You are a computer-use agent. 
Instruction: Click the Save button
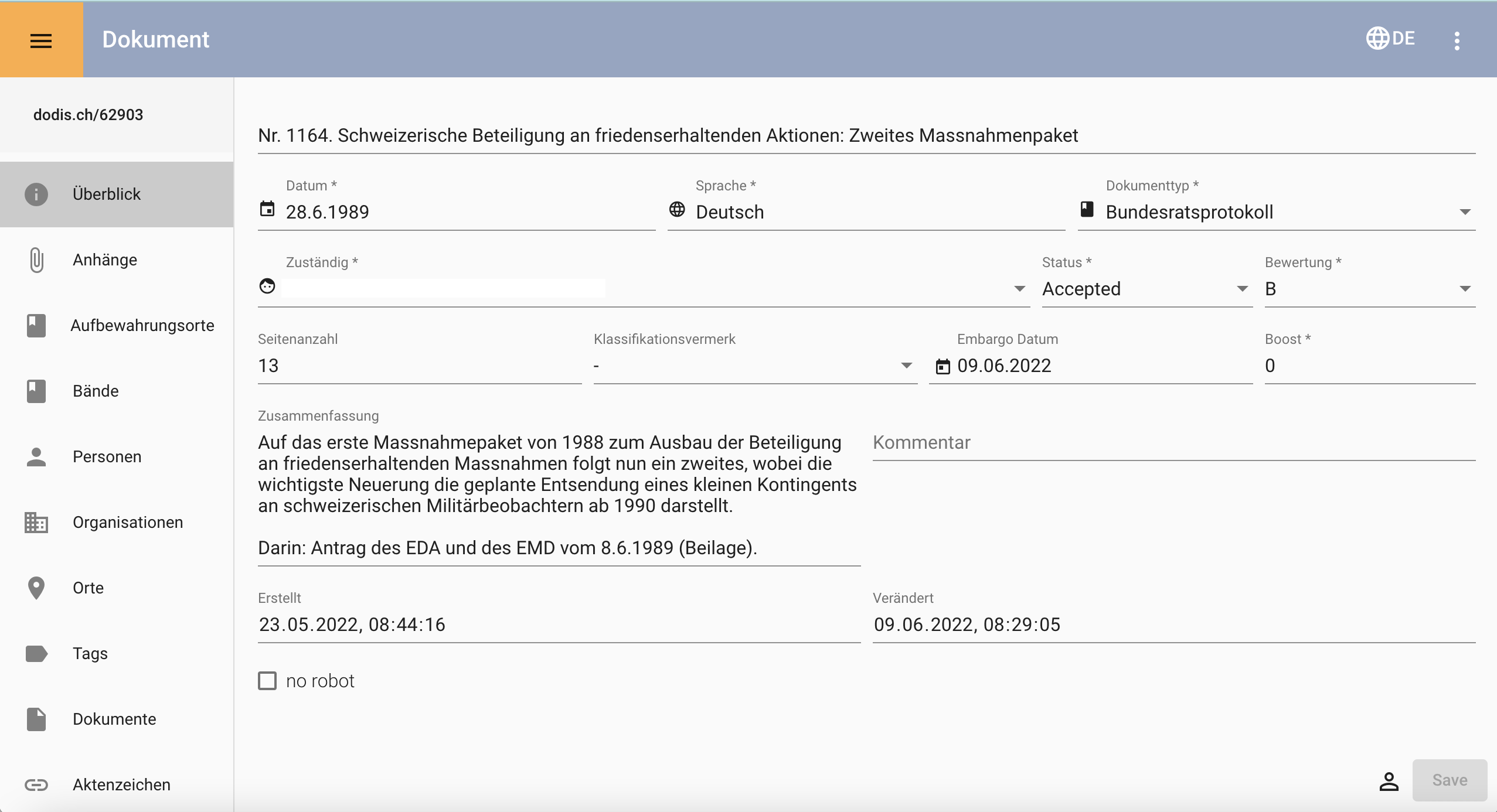1450,780
